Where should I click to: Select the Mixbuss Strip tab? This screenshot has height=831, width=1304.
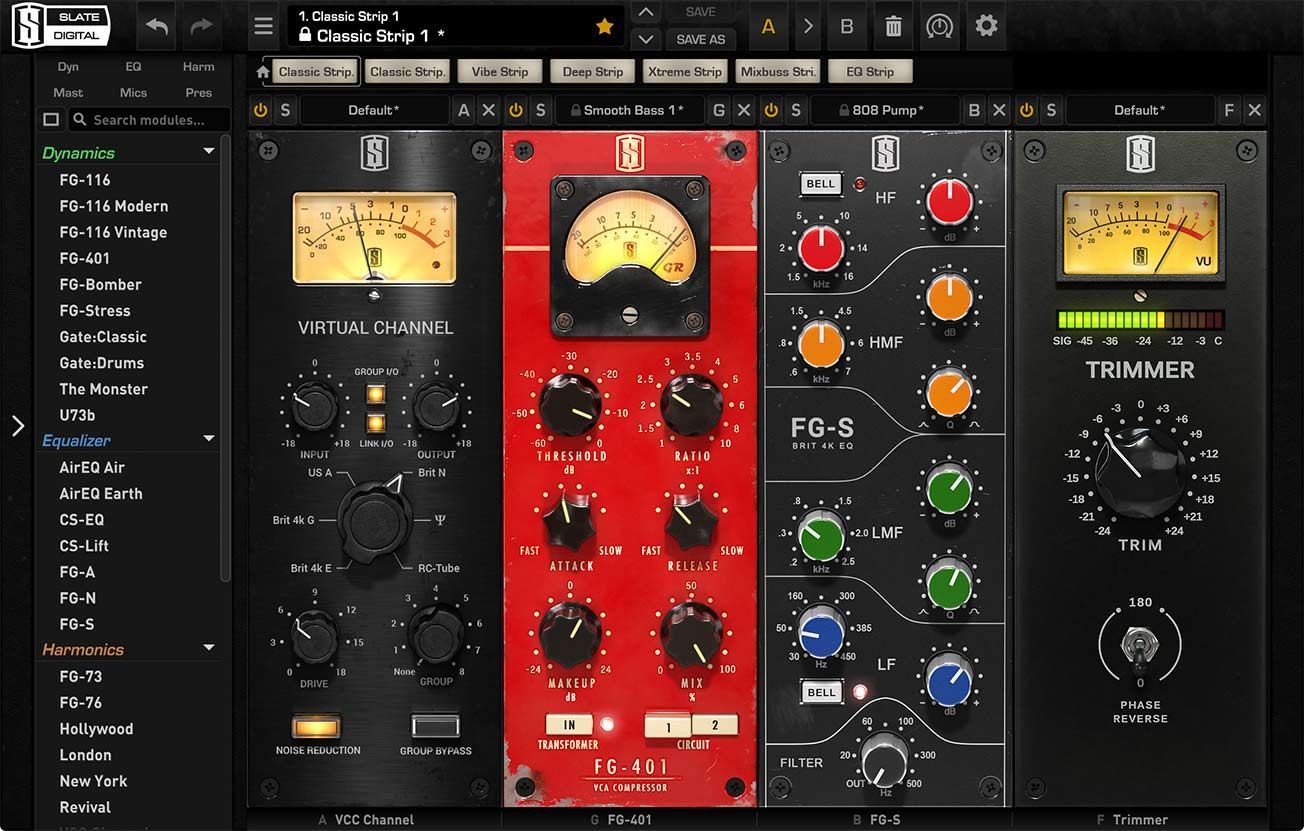pos(778,72)
